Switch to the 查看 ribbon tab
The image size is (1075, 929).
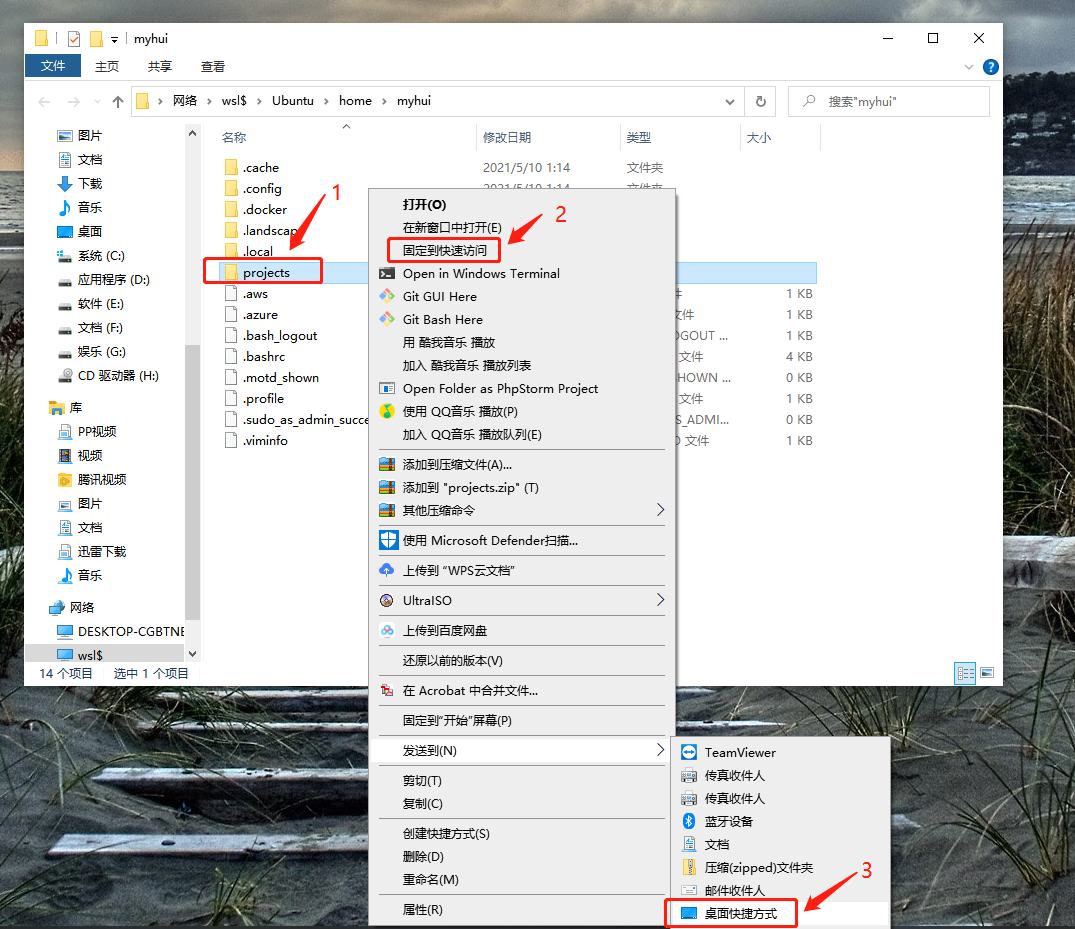(x=212, y=66)
